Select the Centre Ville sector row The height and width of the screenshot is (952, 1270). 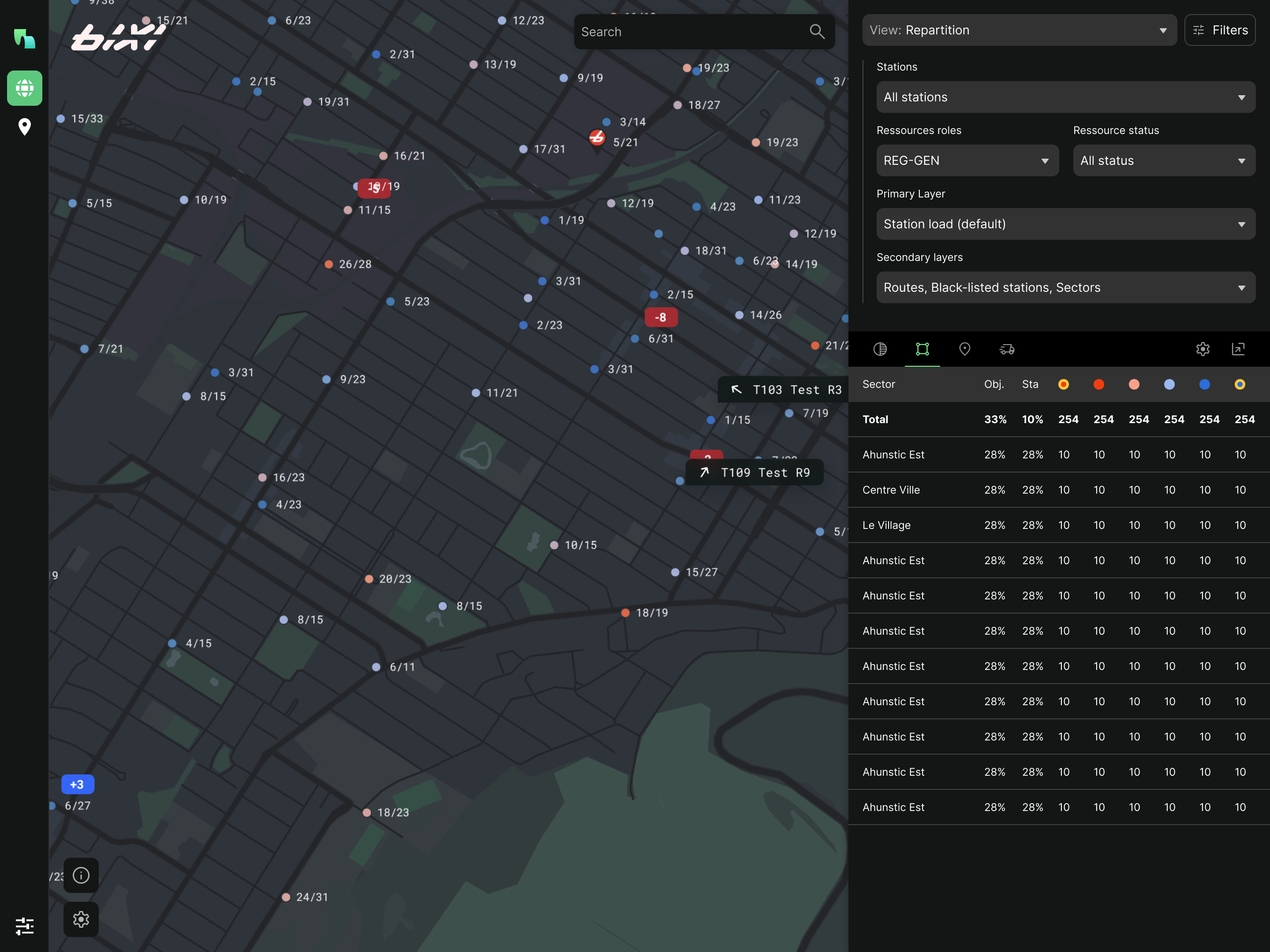[x=1059, y=490]
